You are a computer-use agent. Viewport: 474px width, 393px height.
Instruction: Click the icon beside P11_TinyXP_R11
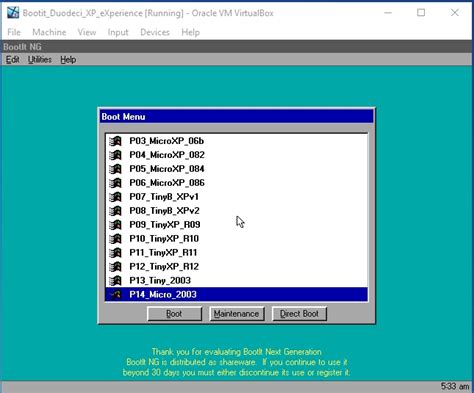[115, 253]
